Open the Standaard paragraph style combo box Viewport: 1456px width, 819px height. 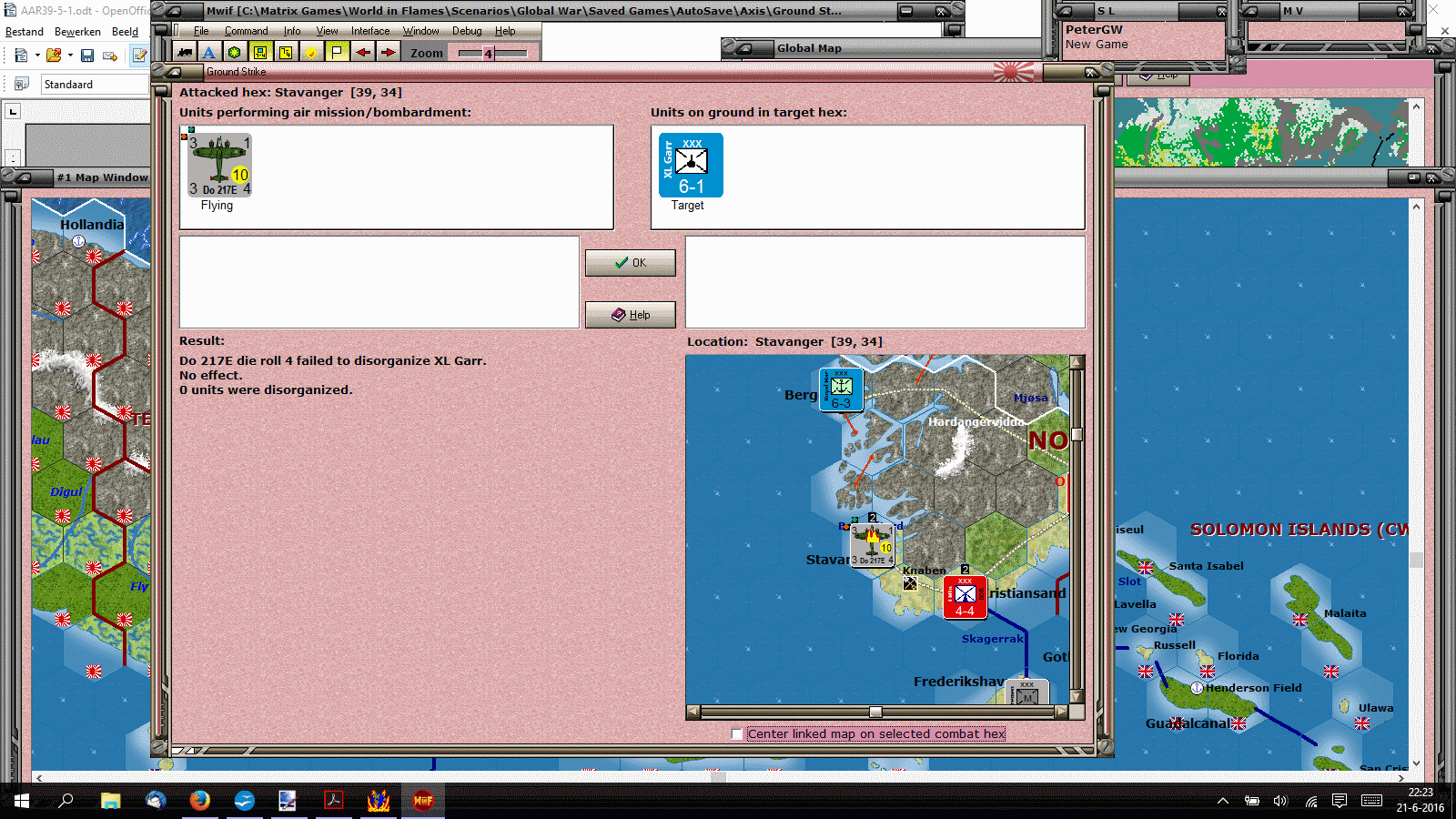95,84
